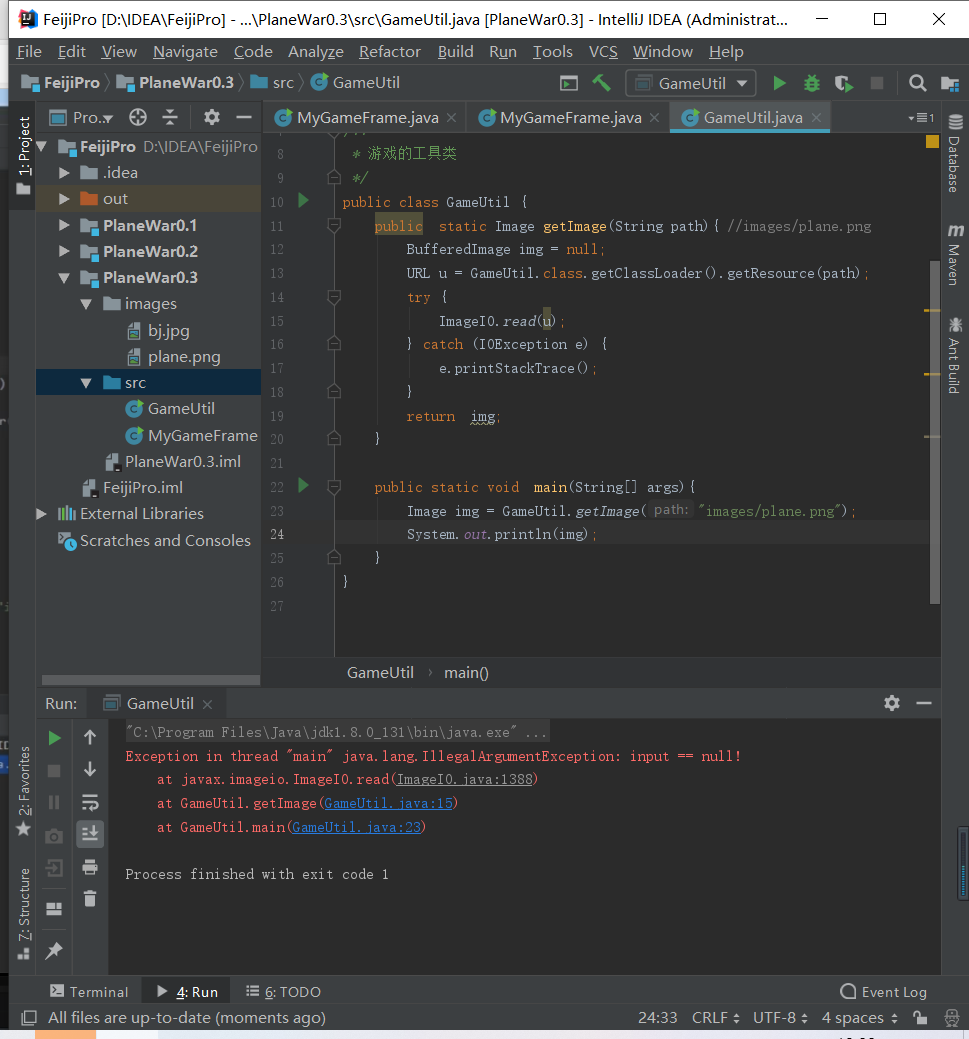Viewport: 969px width, 1039px height.
Task: Toggle soft-wrap in the Run console
Action: click(90, 802)
